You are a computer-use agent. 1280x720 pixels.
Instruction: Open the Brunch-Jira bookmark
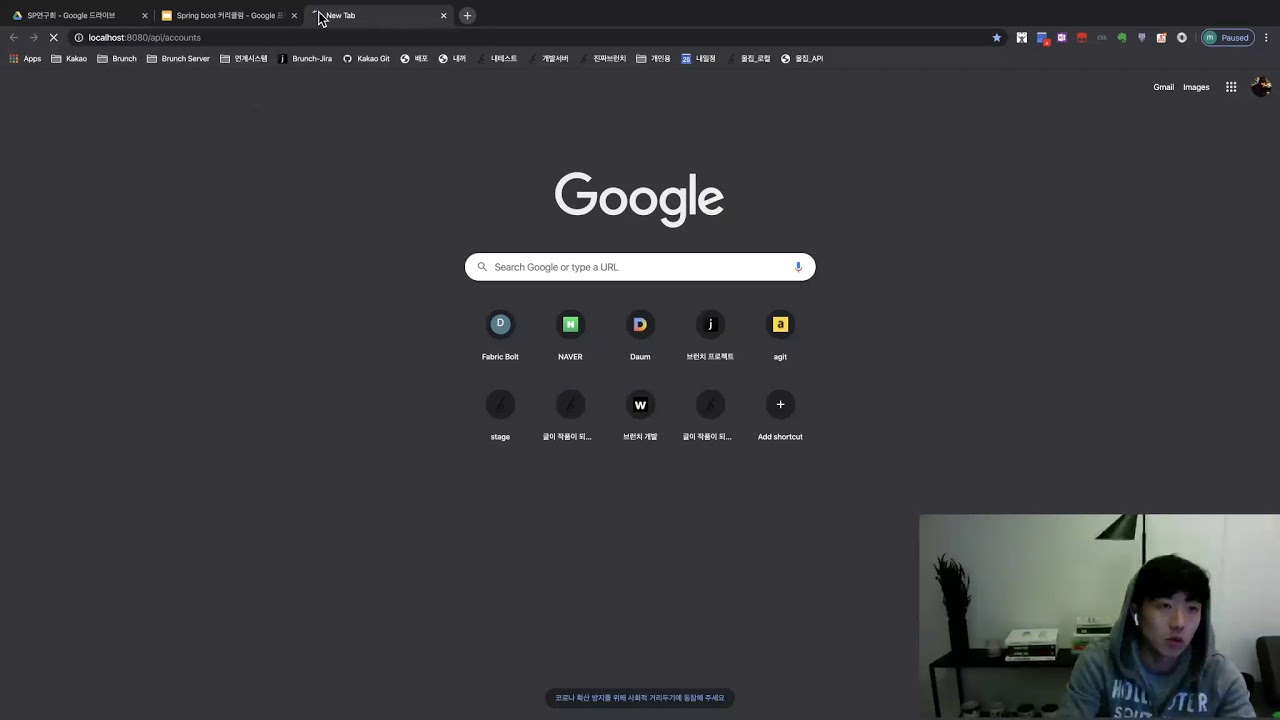point(304,59)
